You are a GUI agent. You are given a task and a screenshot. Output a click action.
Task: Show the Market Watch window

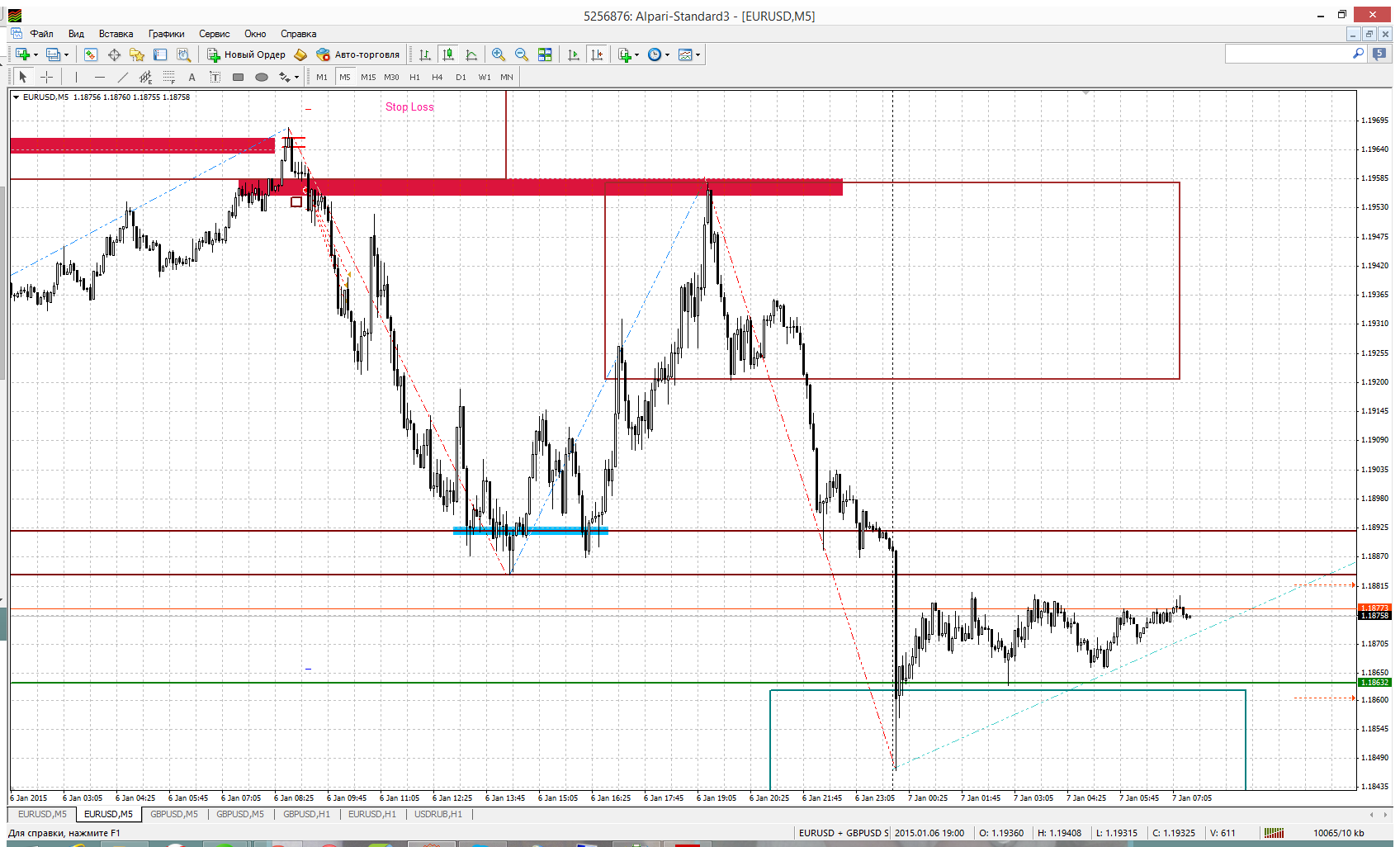coord(91,54)
